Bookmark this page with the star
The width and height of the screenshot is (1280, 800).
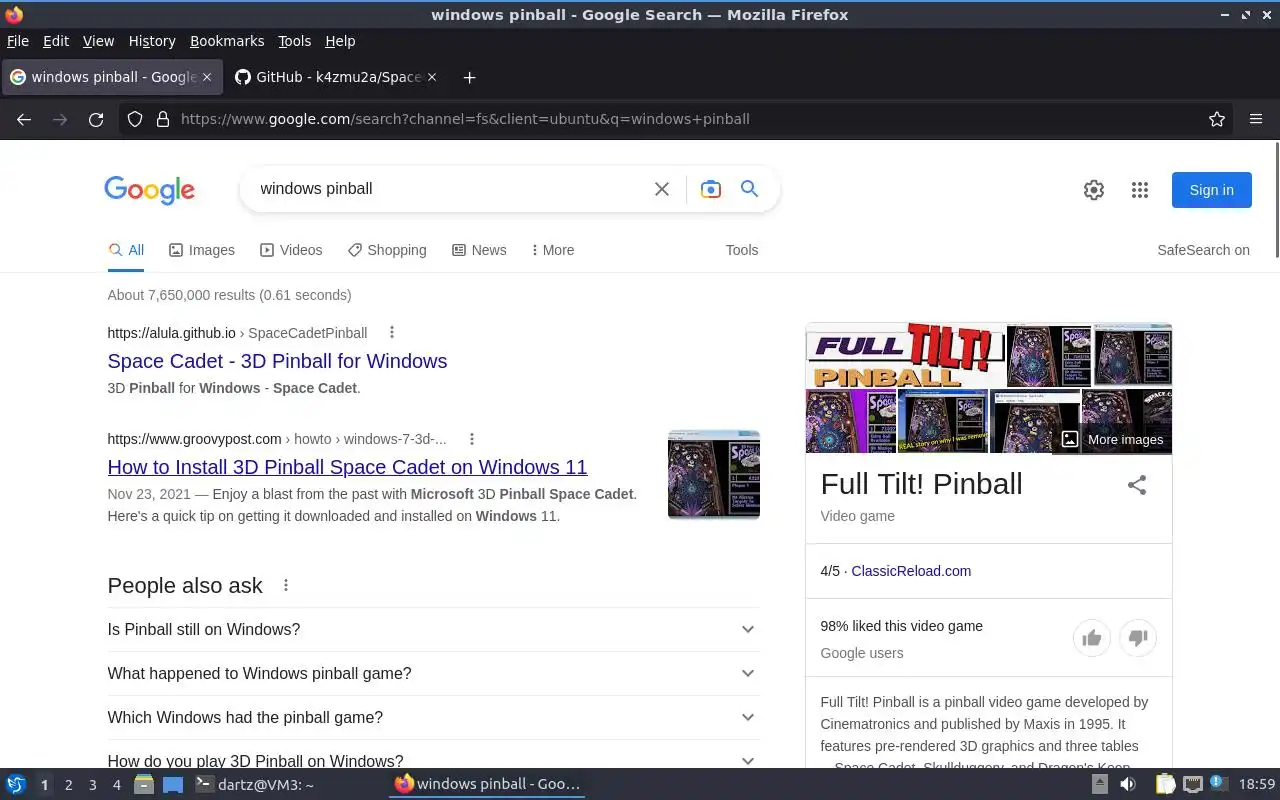pos(1217,119)
